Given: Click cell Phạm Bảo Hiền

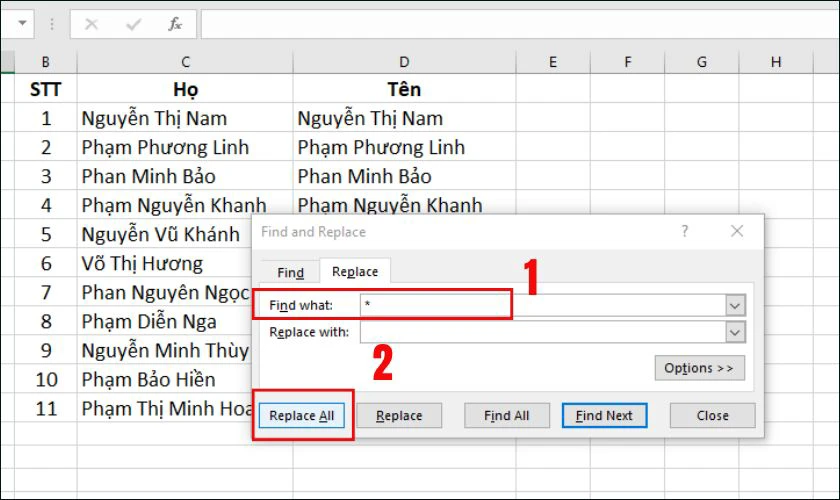Looking at the screenshot, I should coord(165,379).
